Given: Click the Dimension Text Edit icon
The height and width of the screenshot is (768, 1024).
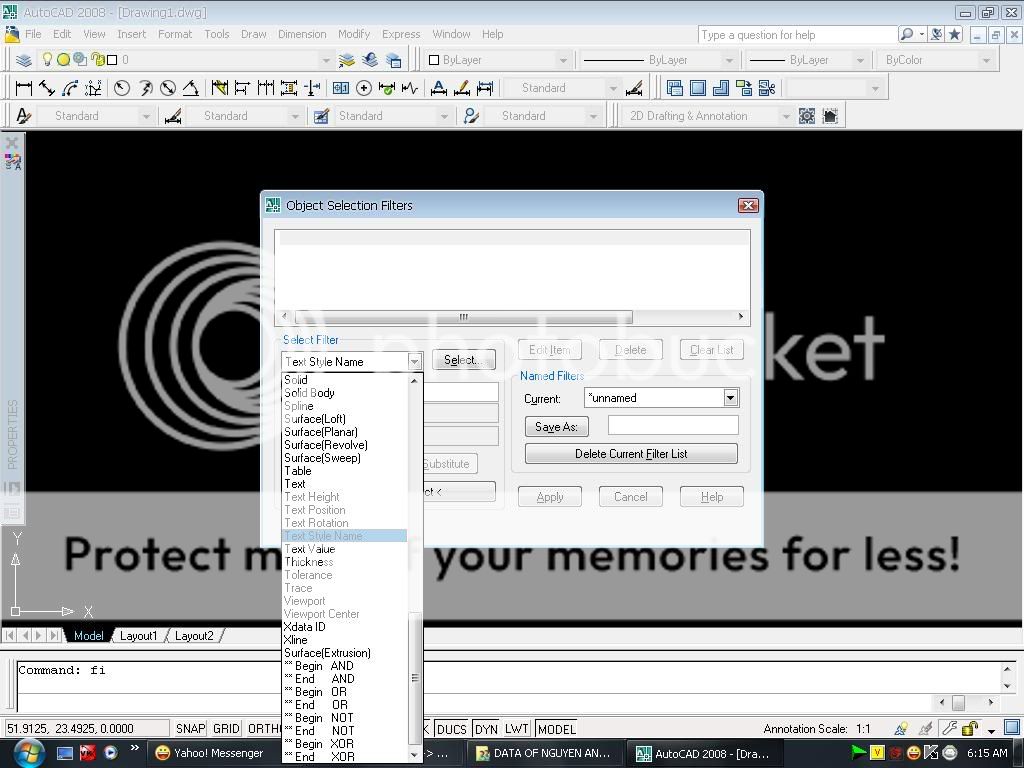Looking at the screenshot, I should tap(461, 88).
